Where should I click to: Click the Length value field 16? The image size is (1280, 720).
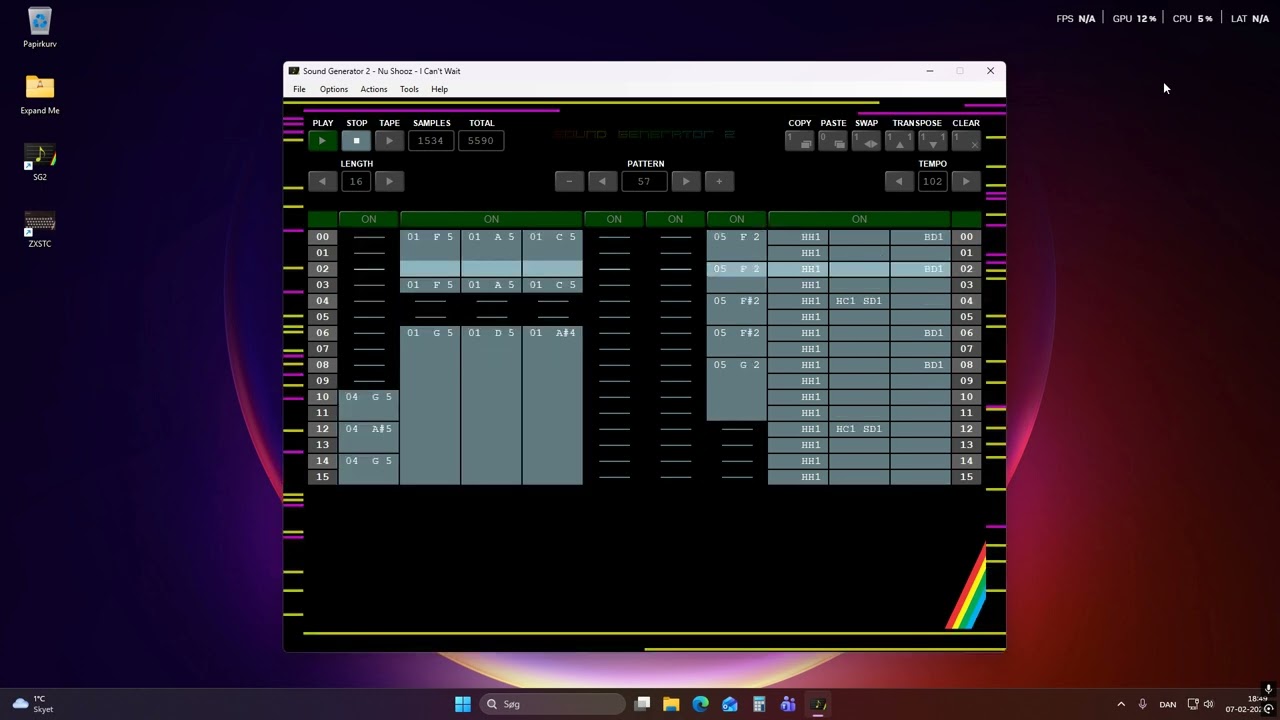[x=356, y=181]
